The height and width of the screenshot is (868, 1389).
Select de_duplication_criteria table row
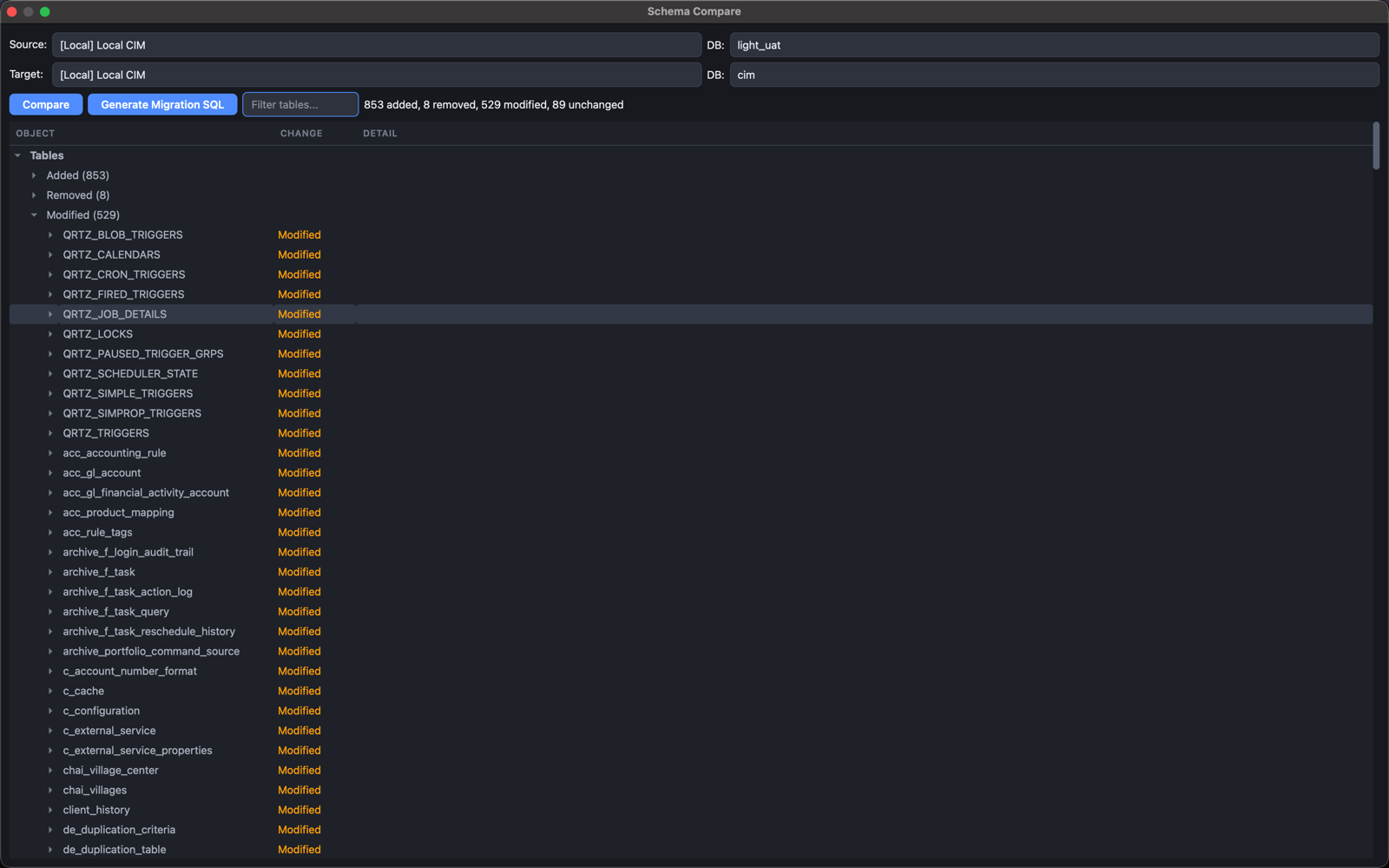(691, 830)
